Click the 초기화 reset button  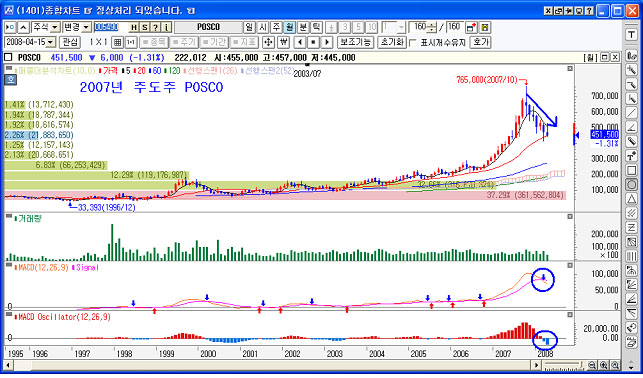(392, 42)
